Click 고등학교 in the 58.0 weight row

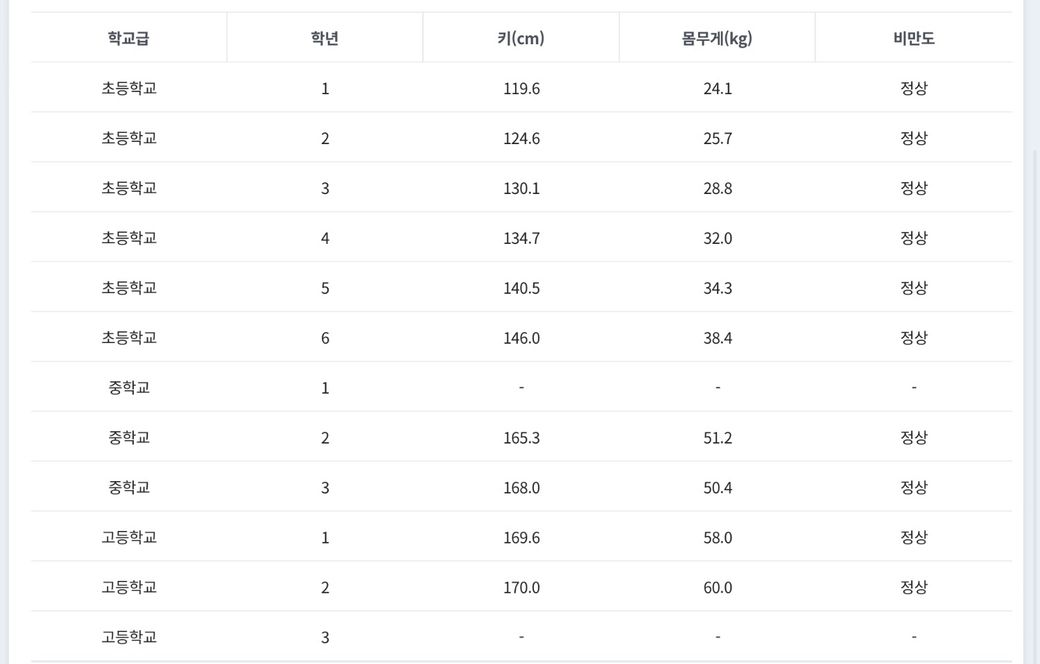coord(129,538)
